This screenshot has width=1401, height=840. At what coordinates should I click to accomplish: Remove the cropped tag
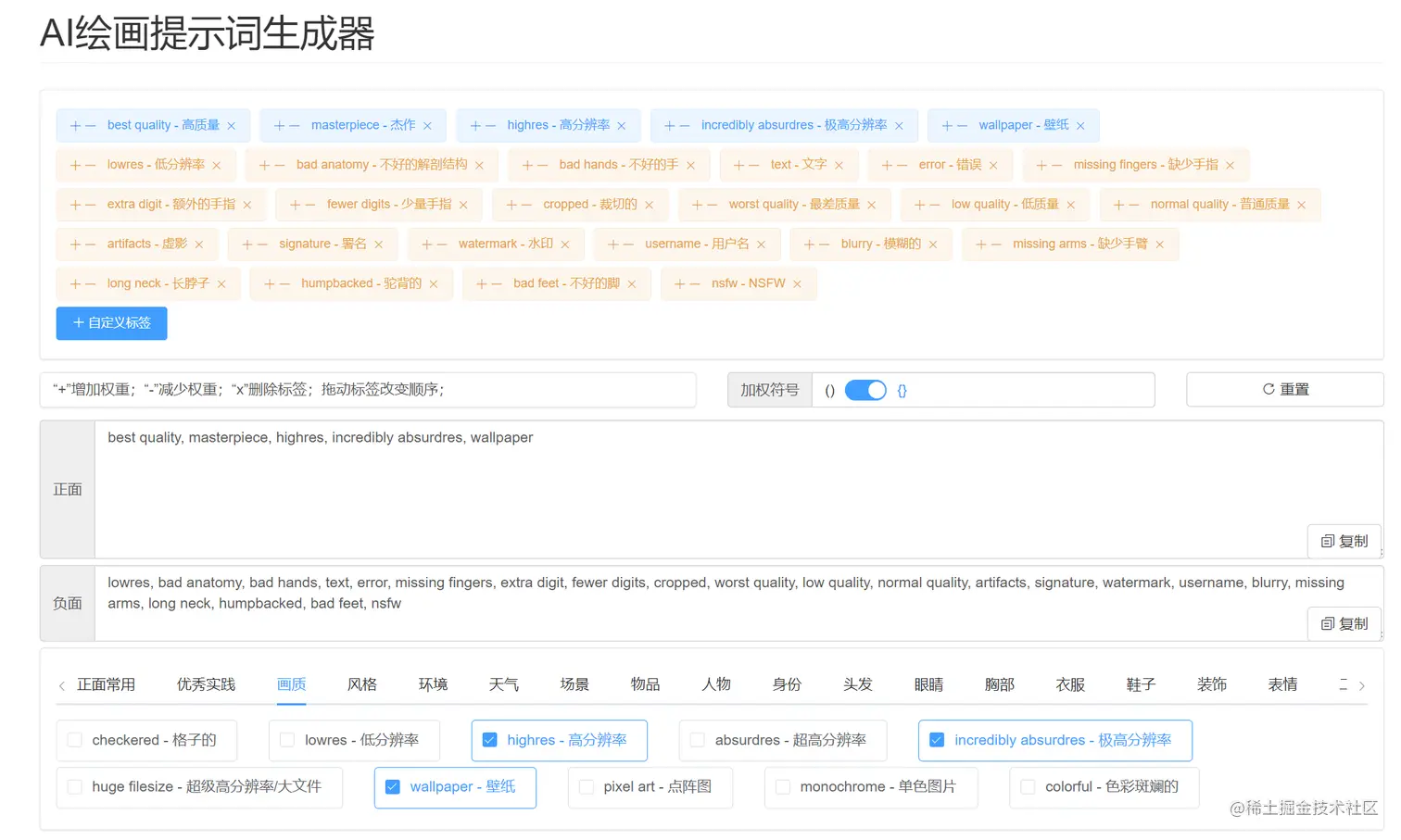[x=650, y=206]
